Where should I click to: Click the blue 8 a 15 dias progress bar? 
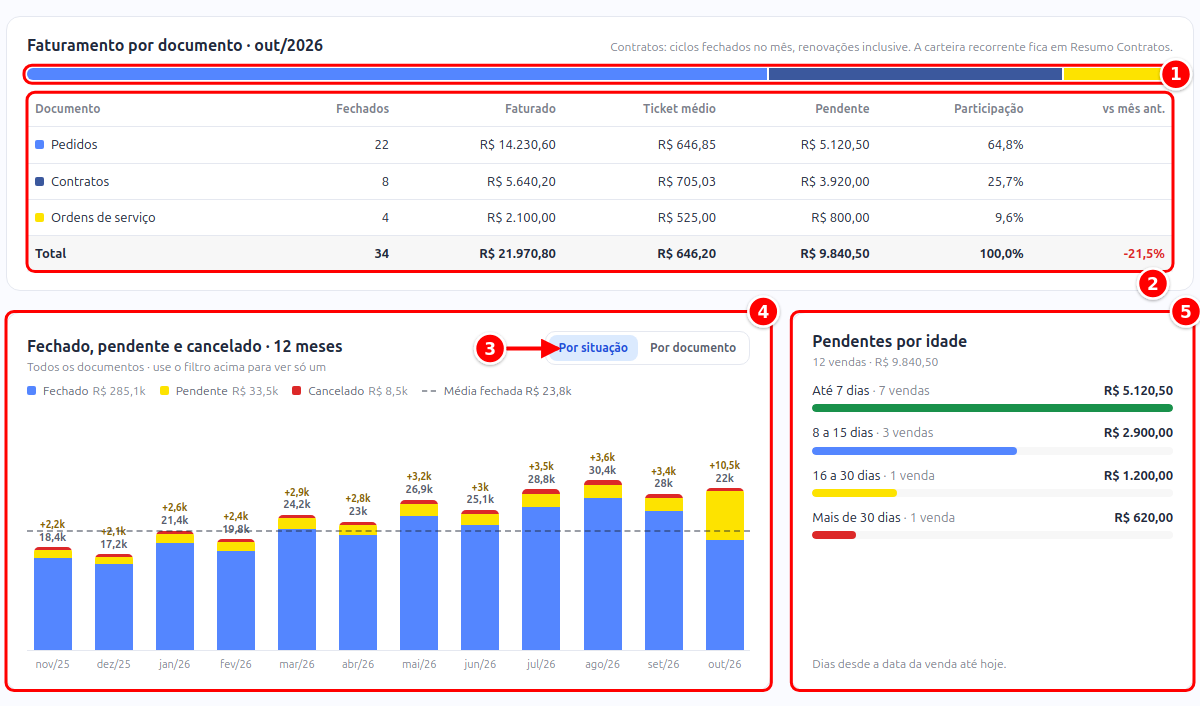click(x=914, y=451)
